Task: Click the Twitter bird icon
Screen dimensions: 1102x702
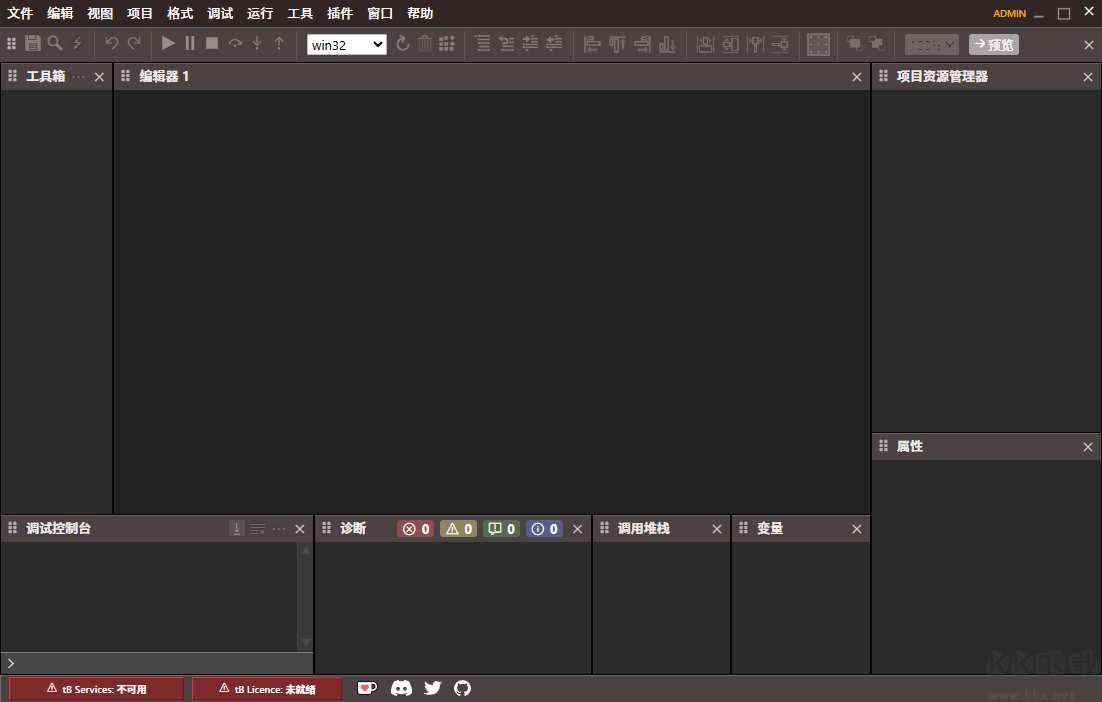Action: (432, 688)
